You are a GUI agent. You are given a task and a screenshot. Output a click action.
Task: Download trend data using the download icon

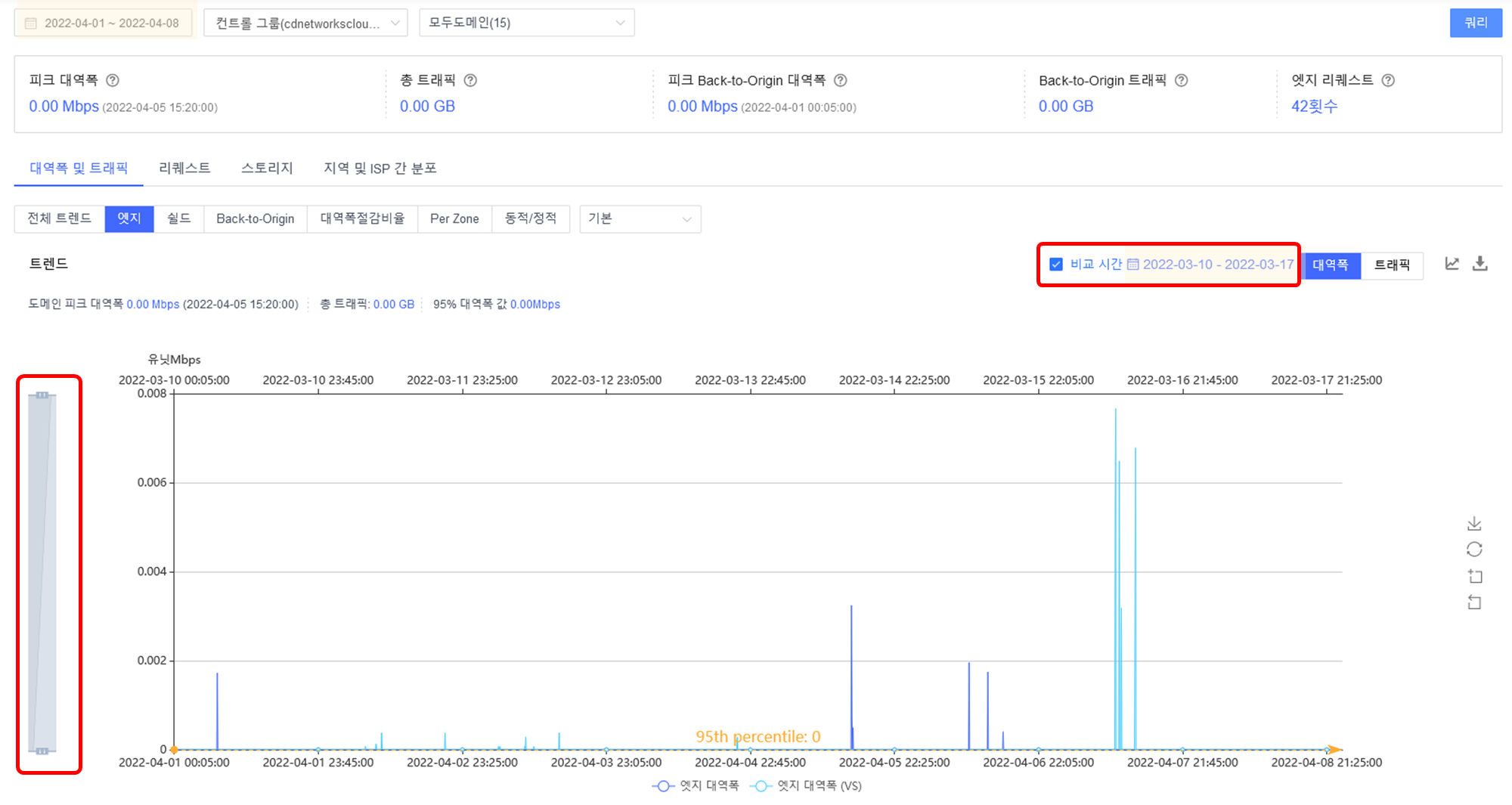1480,264
